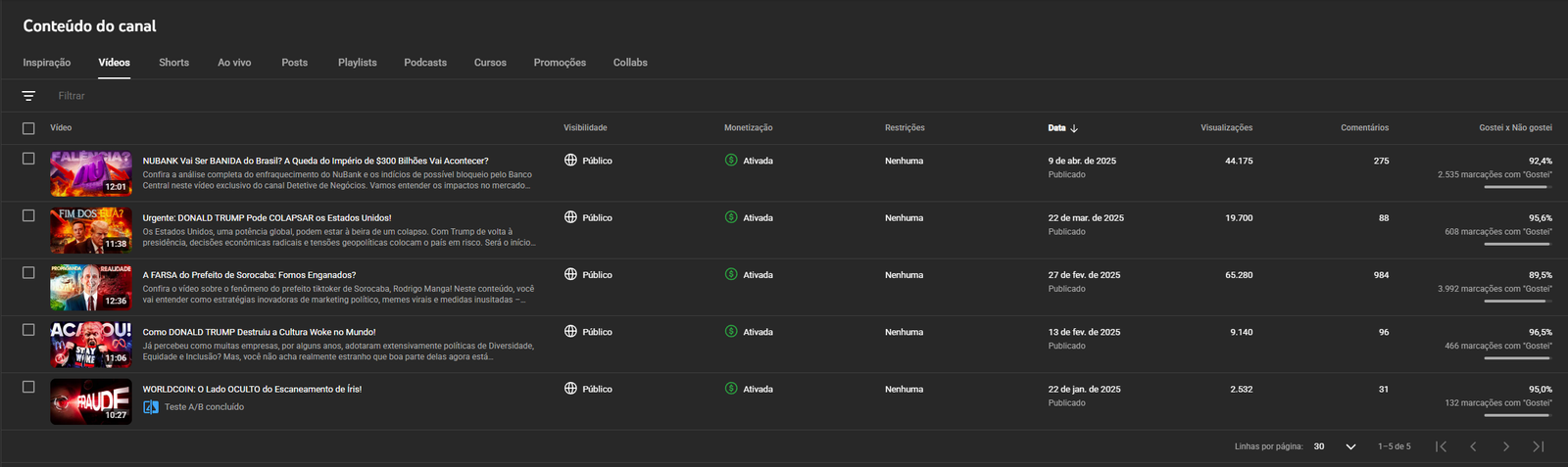Click the filter lines icon

coord(28,96)
